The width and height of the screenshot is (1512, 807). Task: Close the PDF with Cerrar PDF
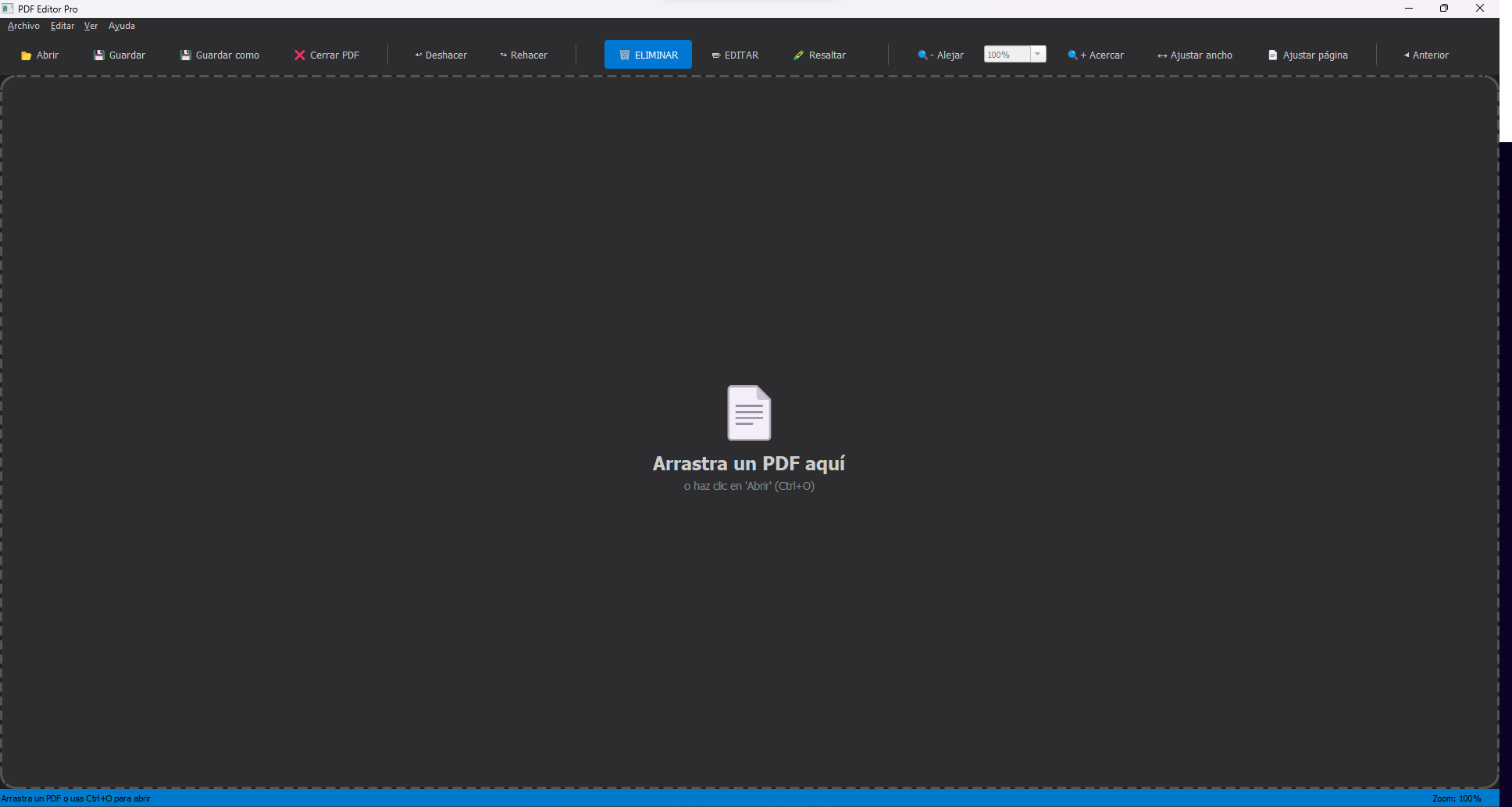(x=326, y=55)
